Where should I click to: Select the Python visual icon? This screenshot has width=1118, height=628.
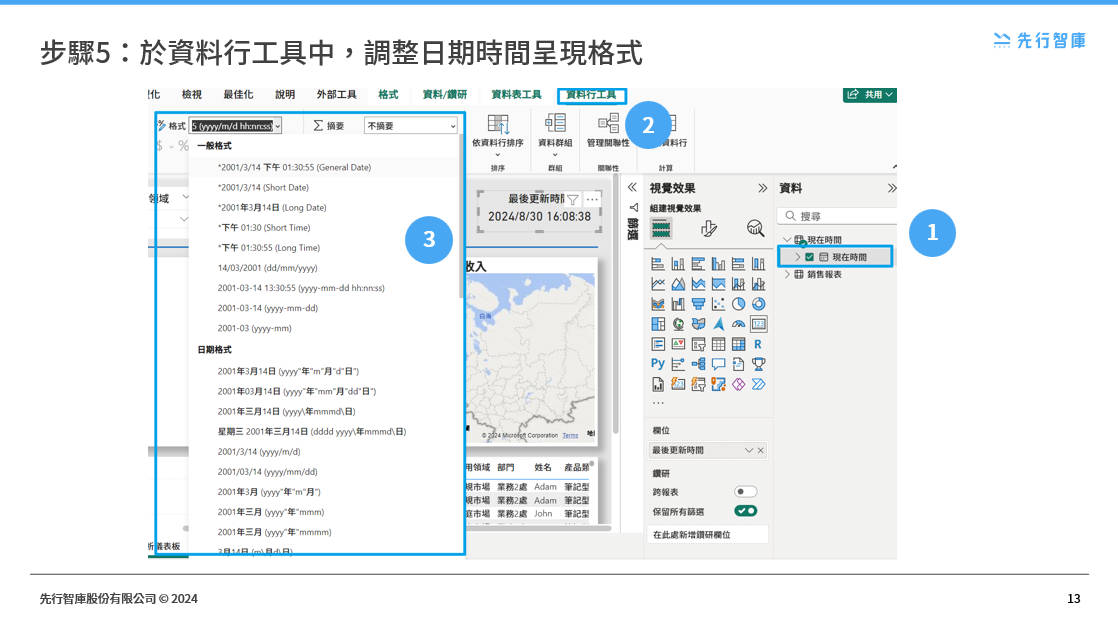pos(657,364)
